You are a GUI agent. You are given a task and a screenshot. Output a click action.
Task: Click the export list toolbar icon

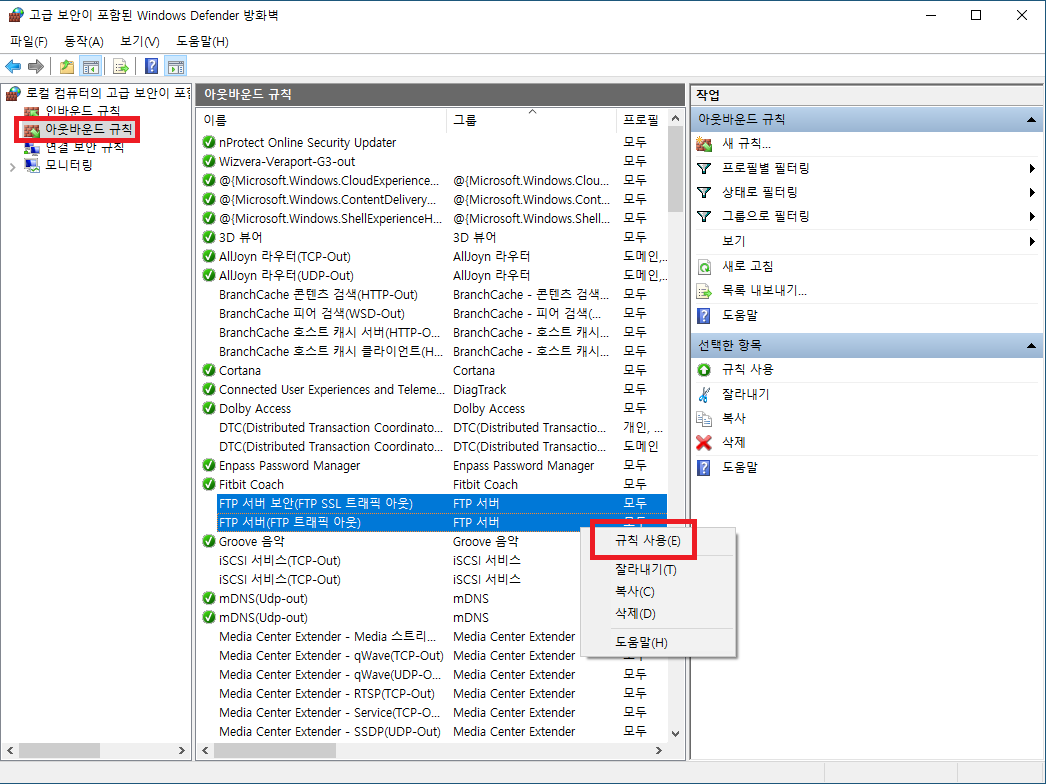tap(120, 66)
